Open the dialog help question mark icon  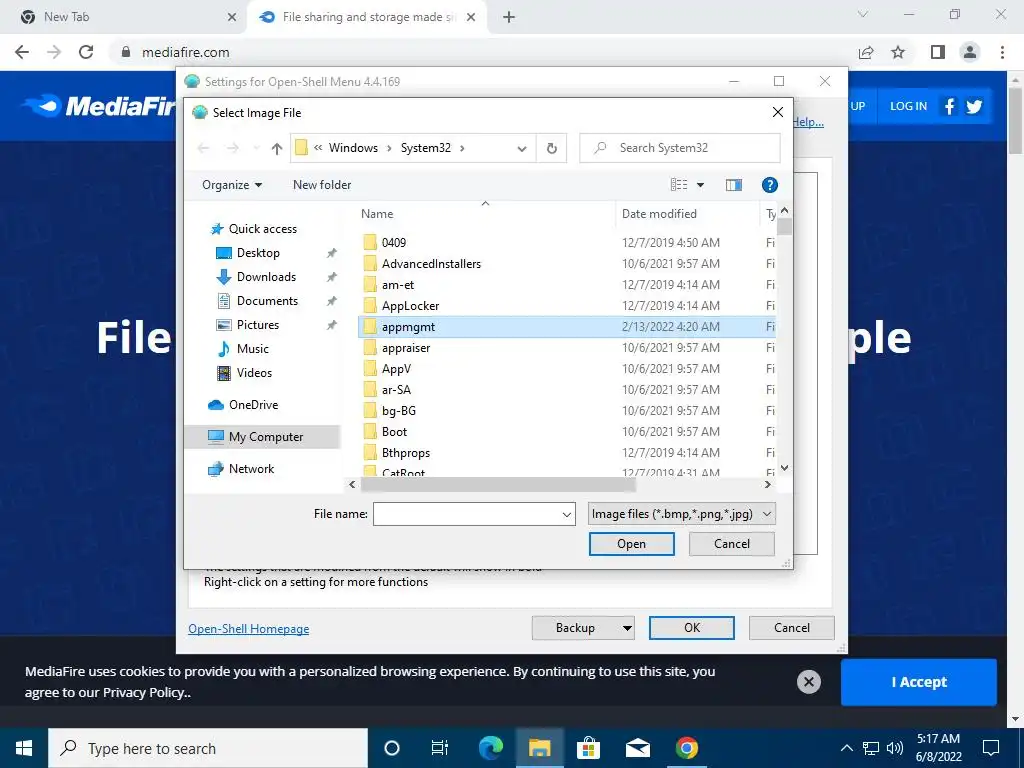[769, 185]
